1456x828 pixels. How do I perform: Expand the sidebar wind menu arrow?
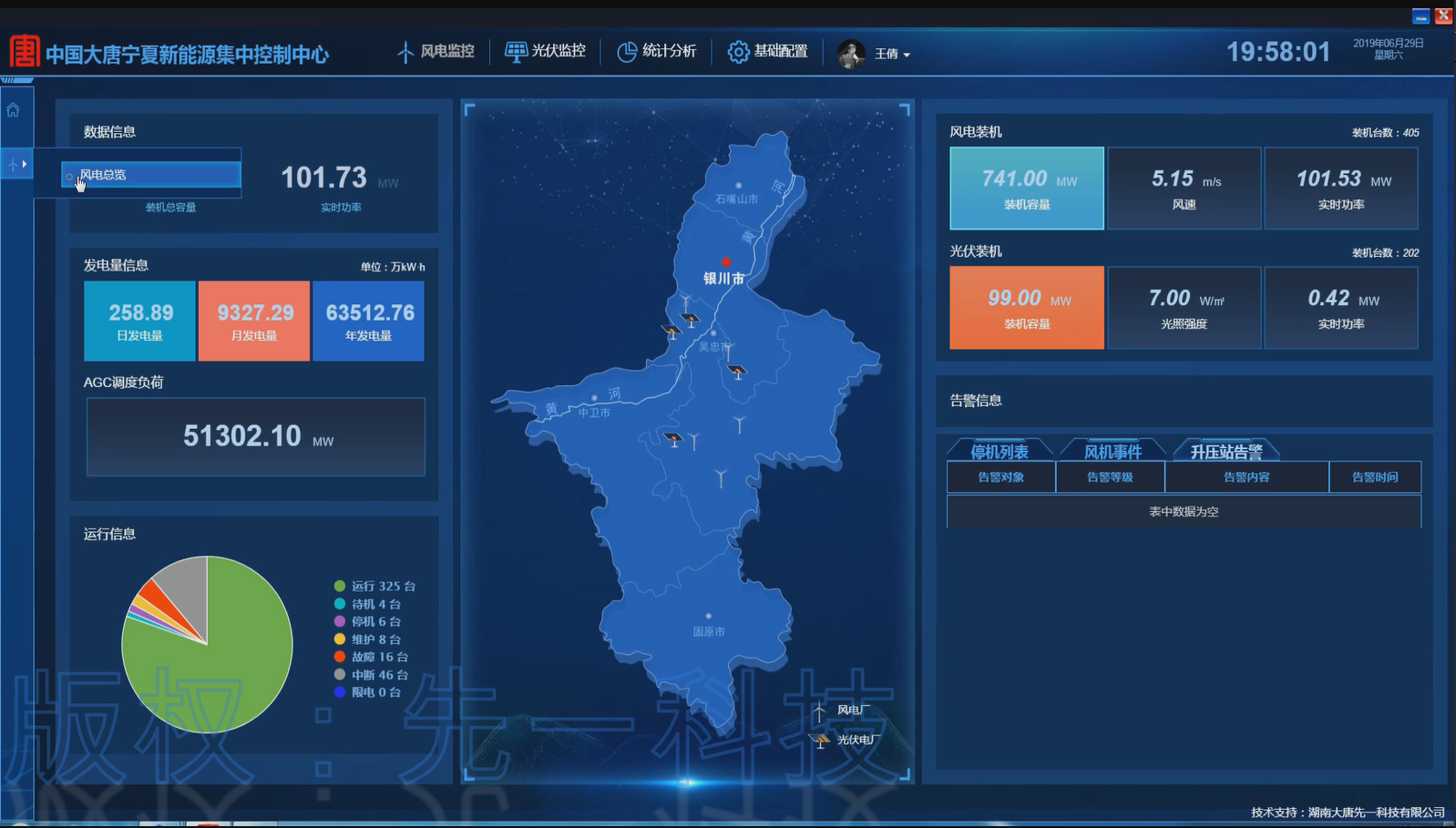(25, 164)
